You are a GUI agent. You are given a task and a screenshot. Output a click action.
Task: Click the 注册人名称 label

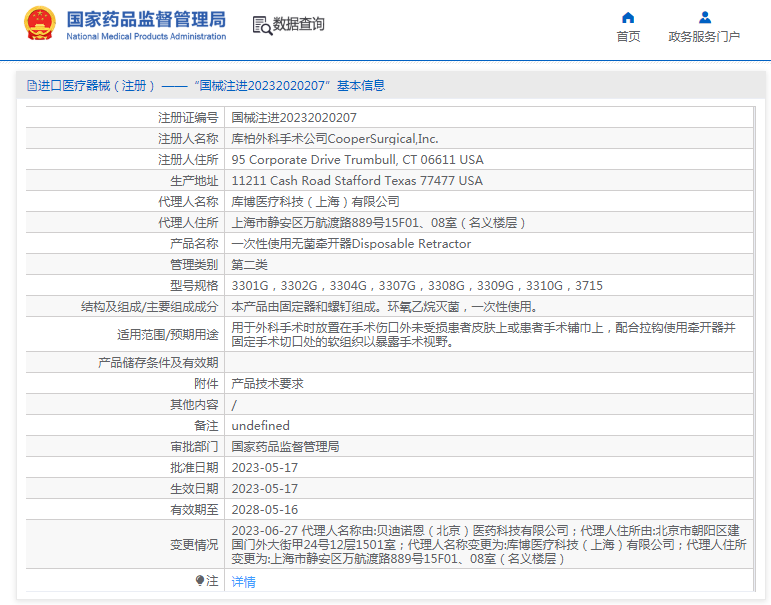coord(188,139)
